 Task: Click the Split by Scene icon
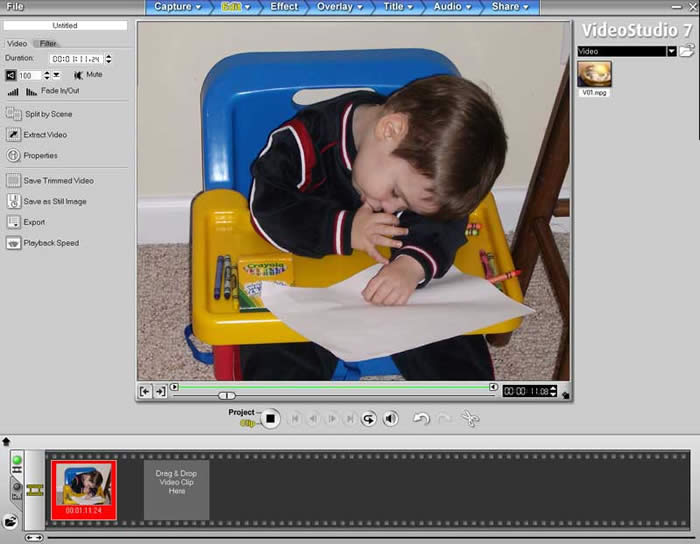point(14,114)
